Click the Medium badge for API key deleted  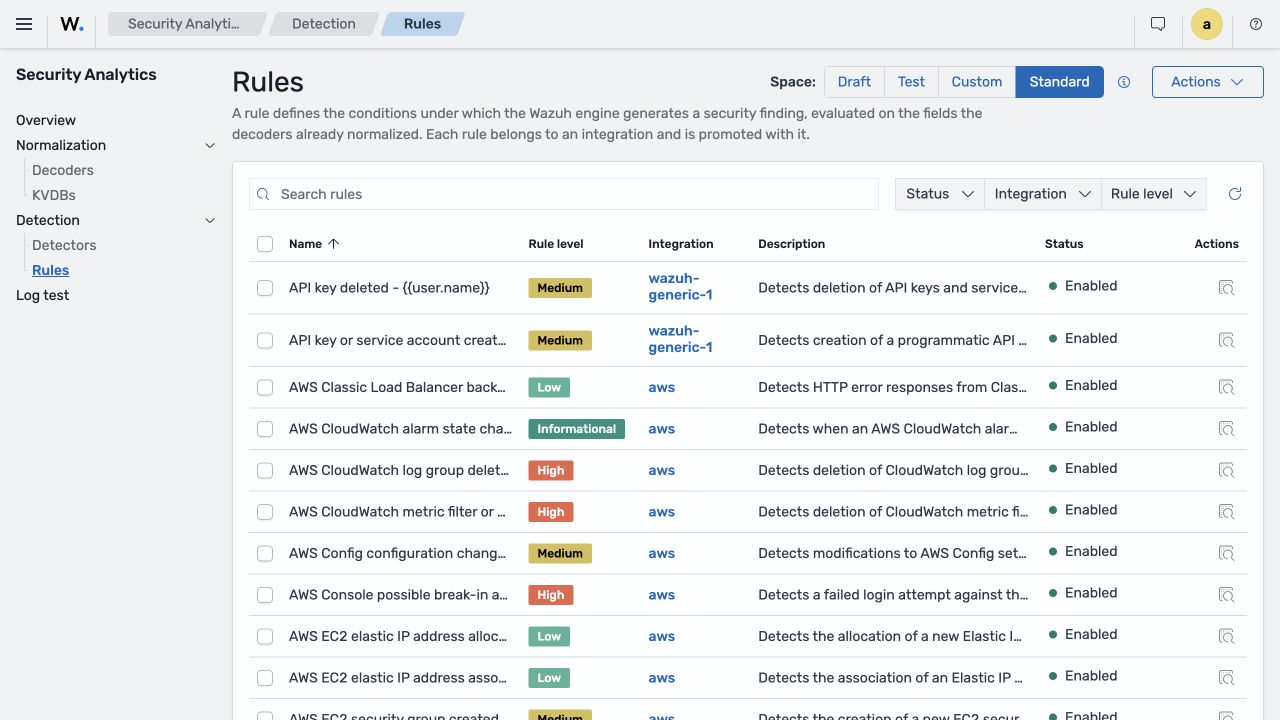[x=560, y=288]
